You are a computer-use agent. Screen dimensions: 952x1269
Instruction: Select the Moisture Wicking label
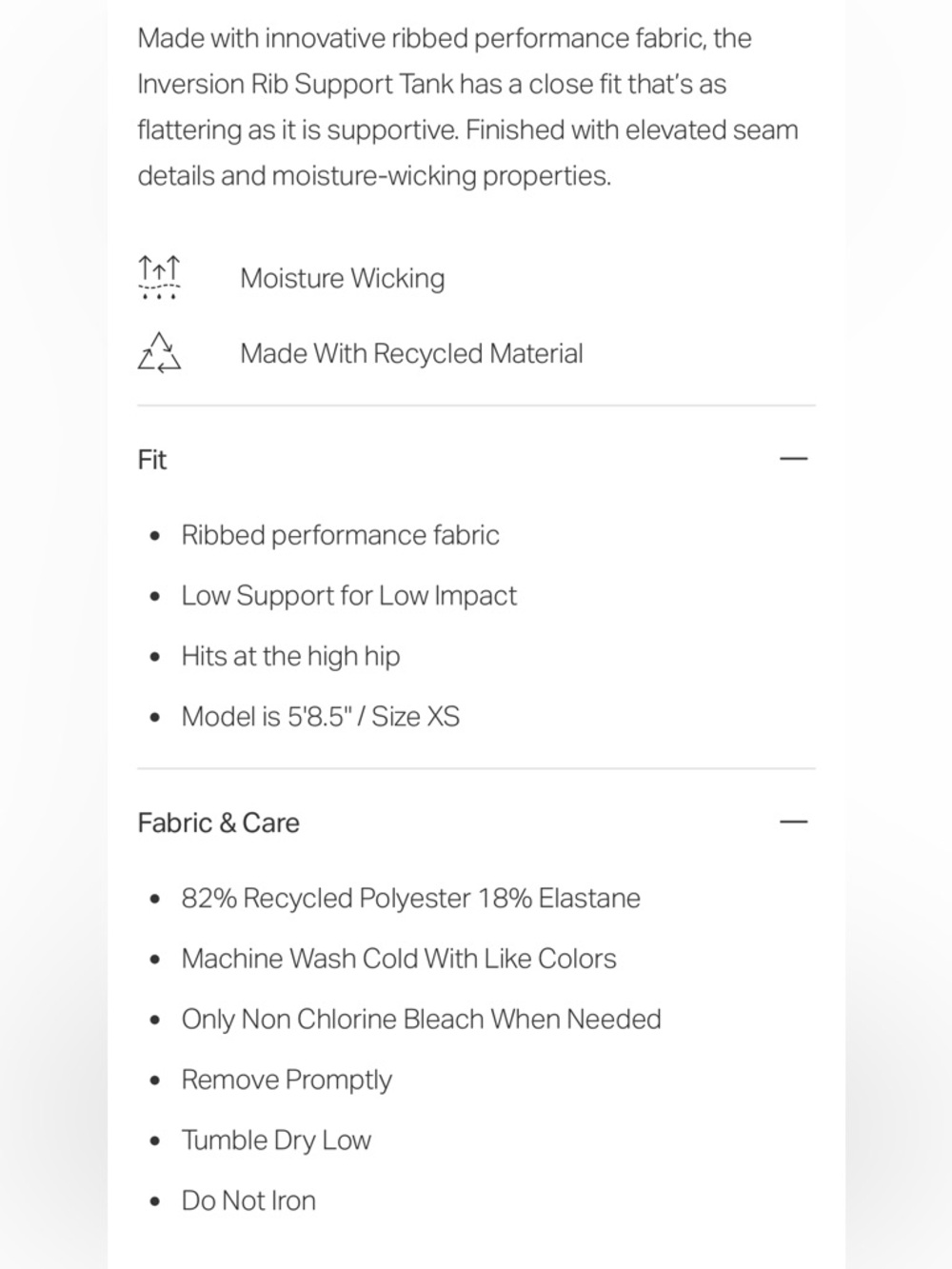[x=343, y=278]
